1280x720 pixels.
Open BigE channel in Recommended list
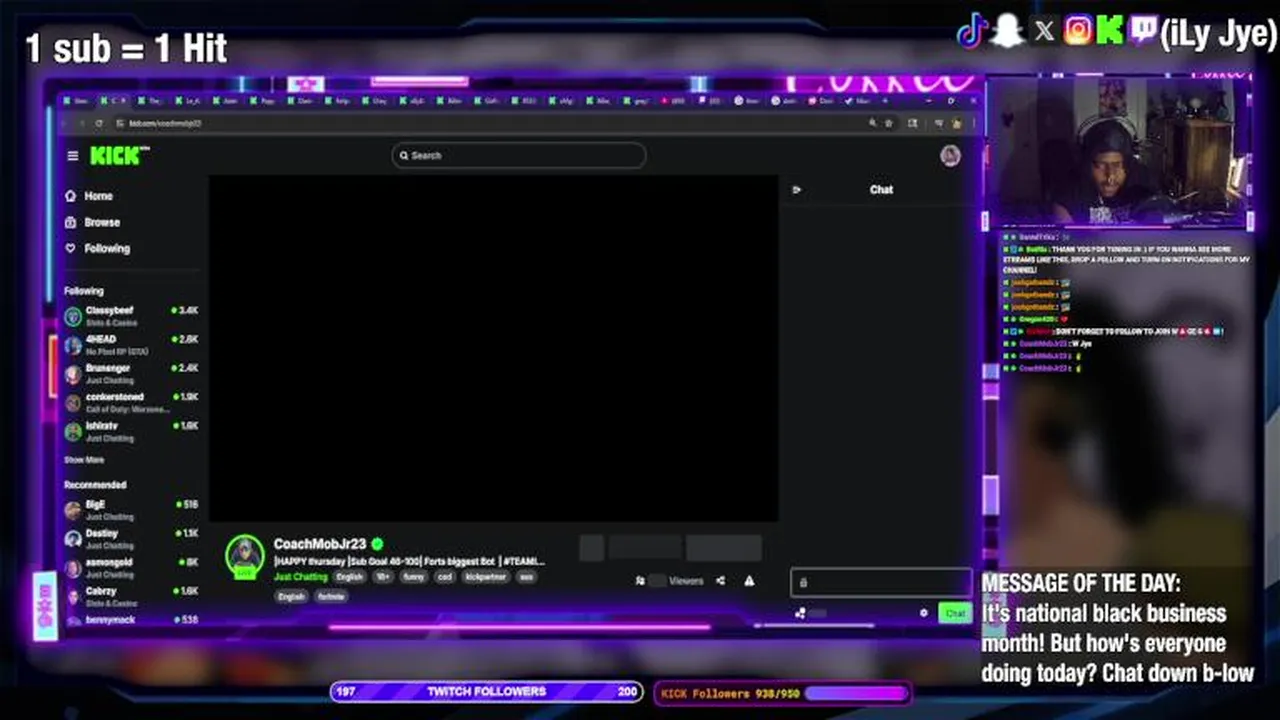pos(133,510)
